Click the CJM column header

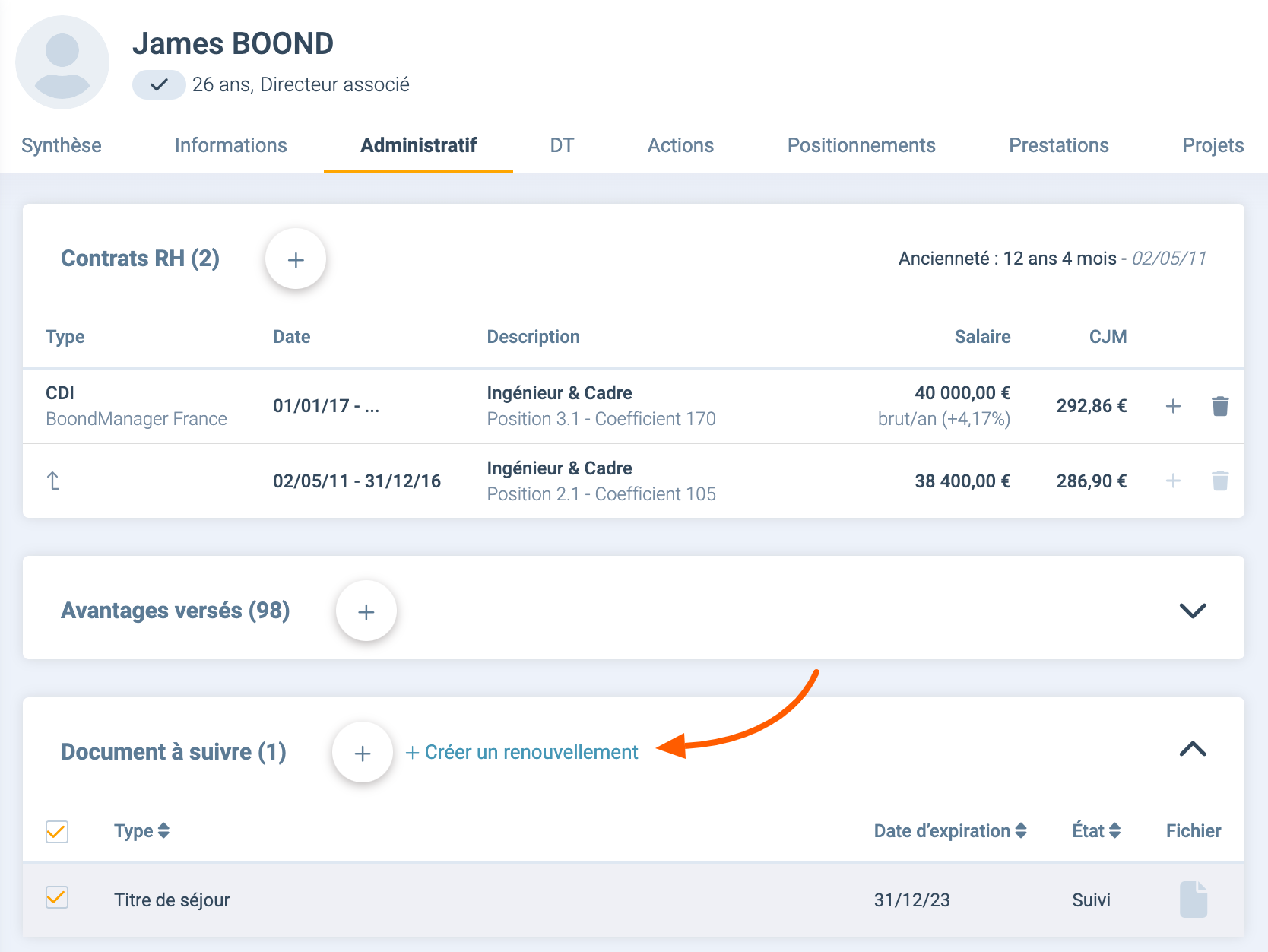coord(1108,337)
